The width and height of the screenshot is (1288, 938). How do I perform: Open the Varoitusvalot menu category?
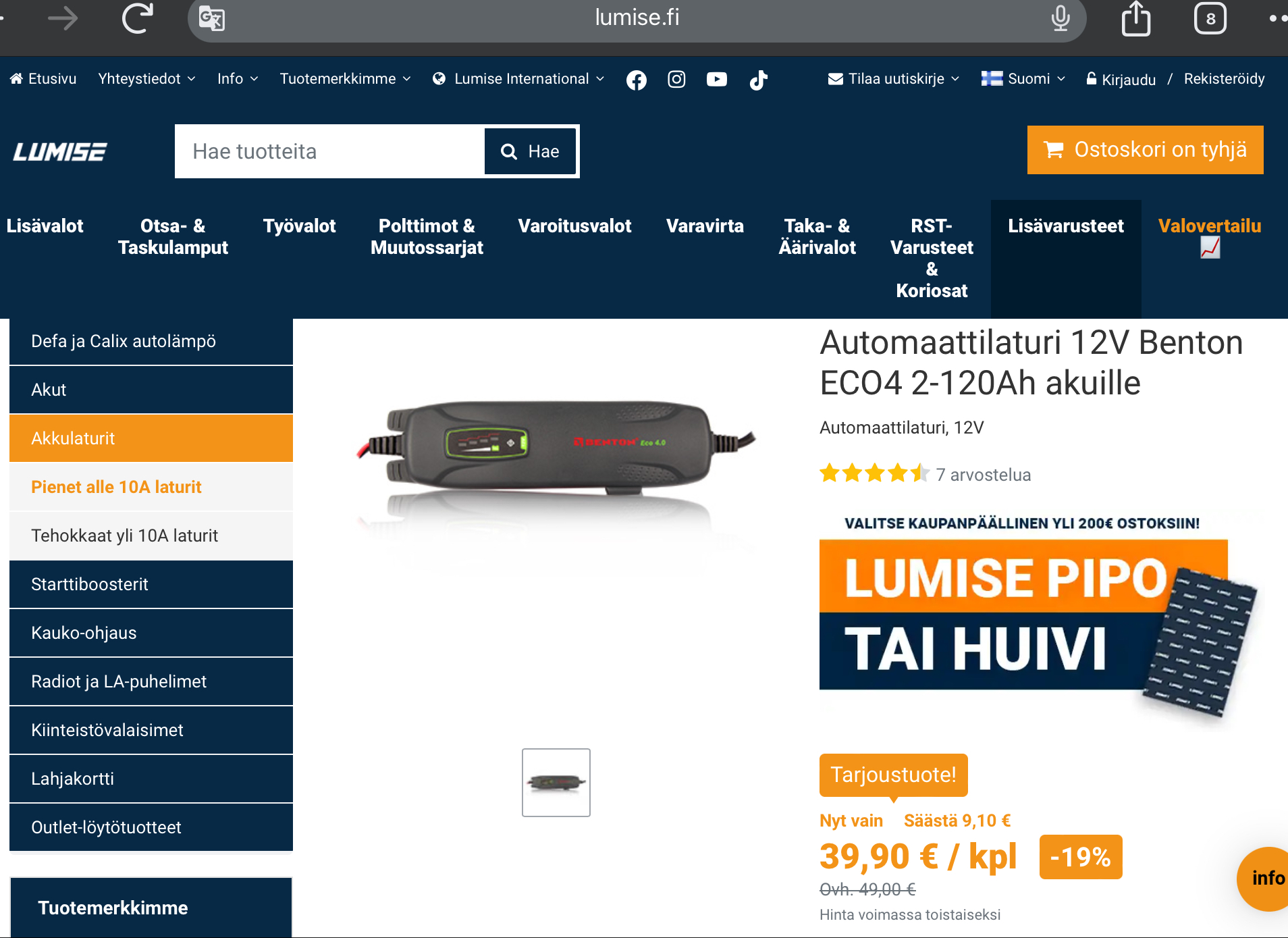[574, 226]
